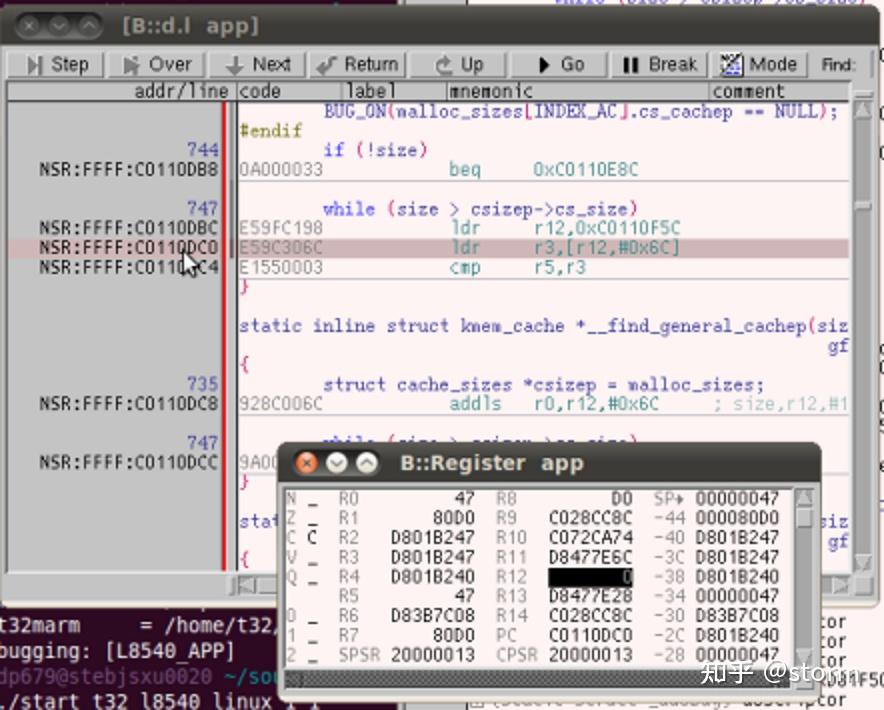Click the highlighted R12 register value

point(590,577)
